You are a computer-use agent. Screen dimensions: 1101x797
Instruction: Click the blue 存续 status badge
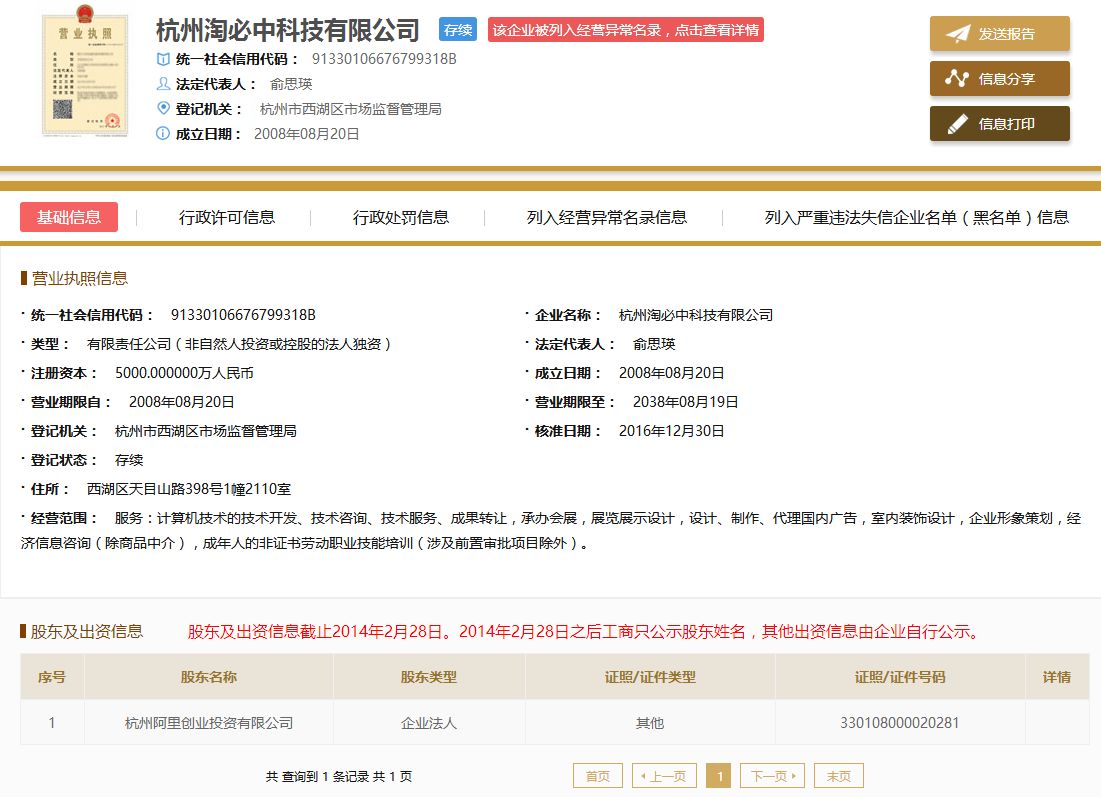pos(458,29)
